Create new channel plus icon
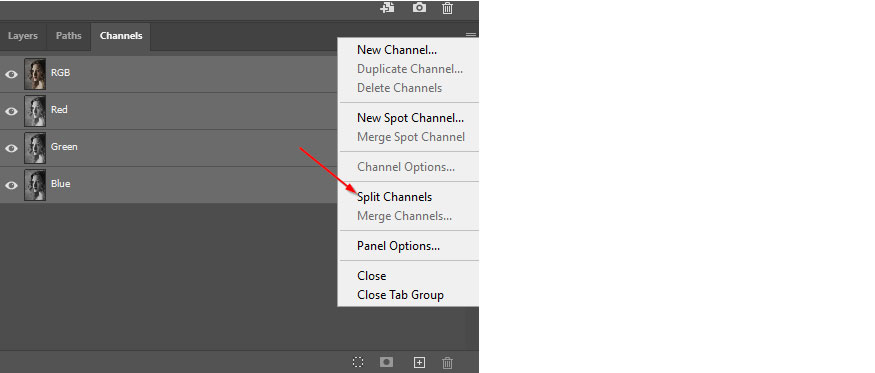 (x=419, y=362)
